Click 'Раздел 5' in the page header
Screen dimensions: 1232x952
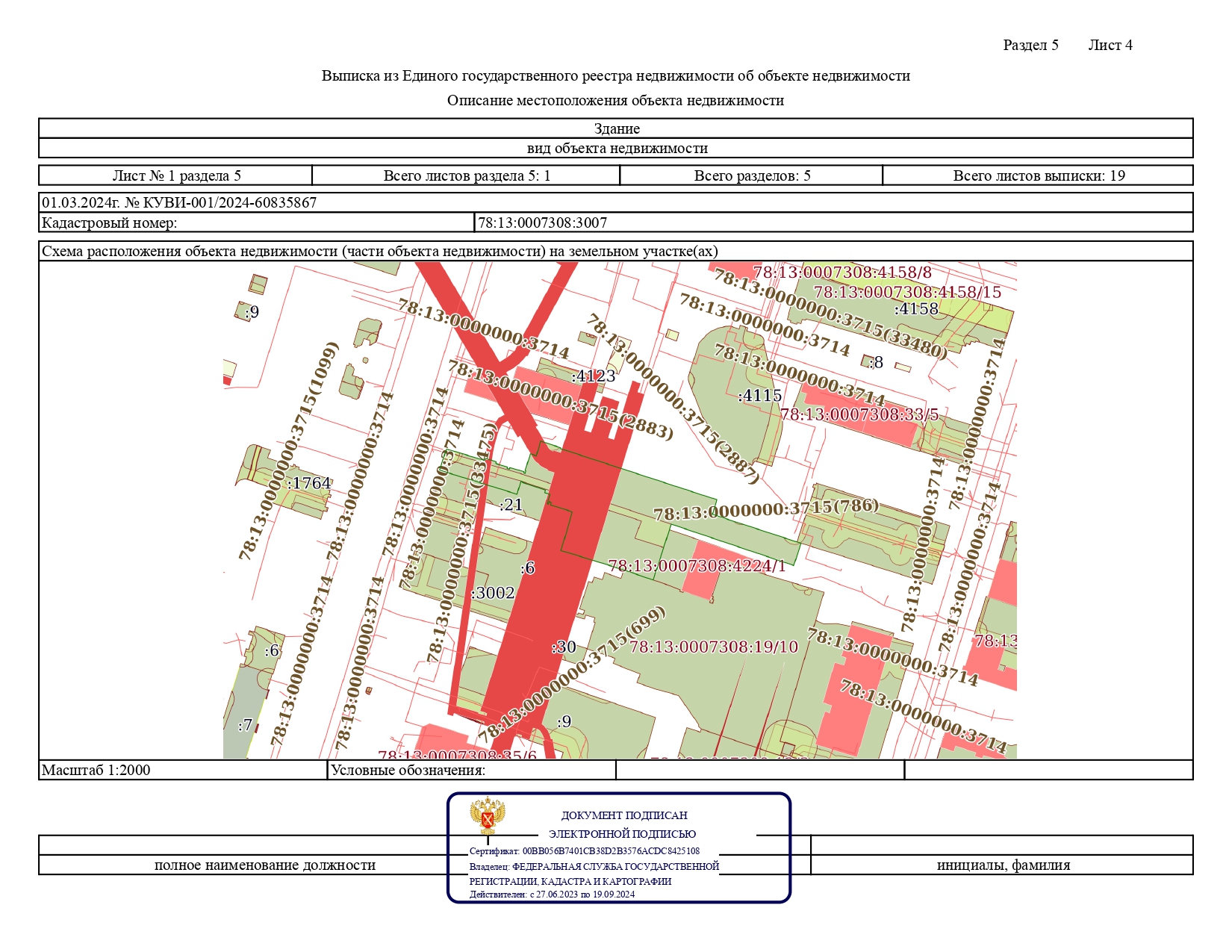1030,45
